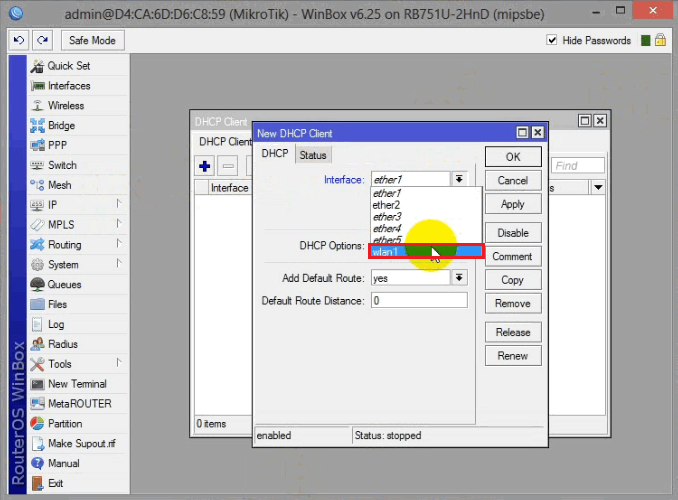Open Queues from the sidebar
The image size is (678, 500).
[x=79, y=284]
